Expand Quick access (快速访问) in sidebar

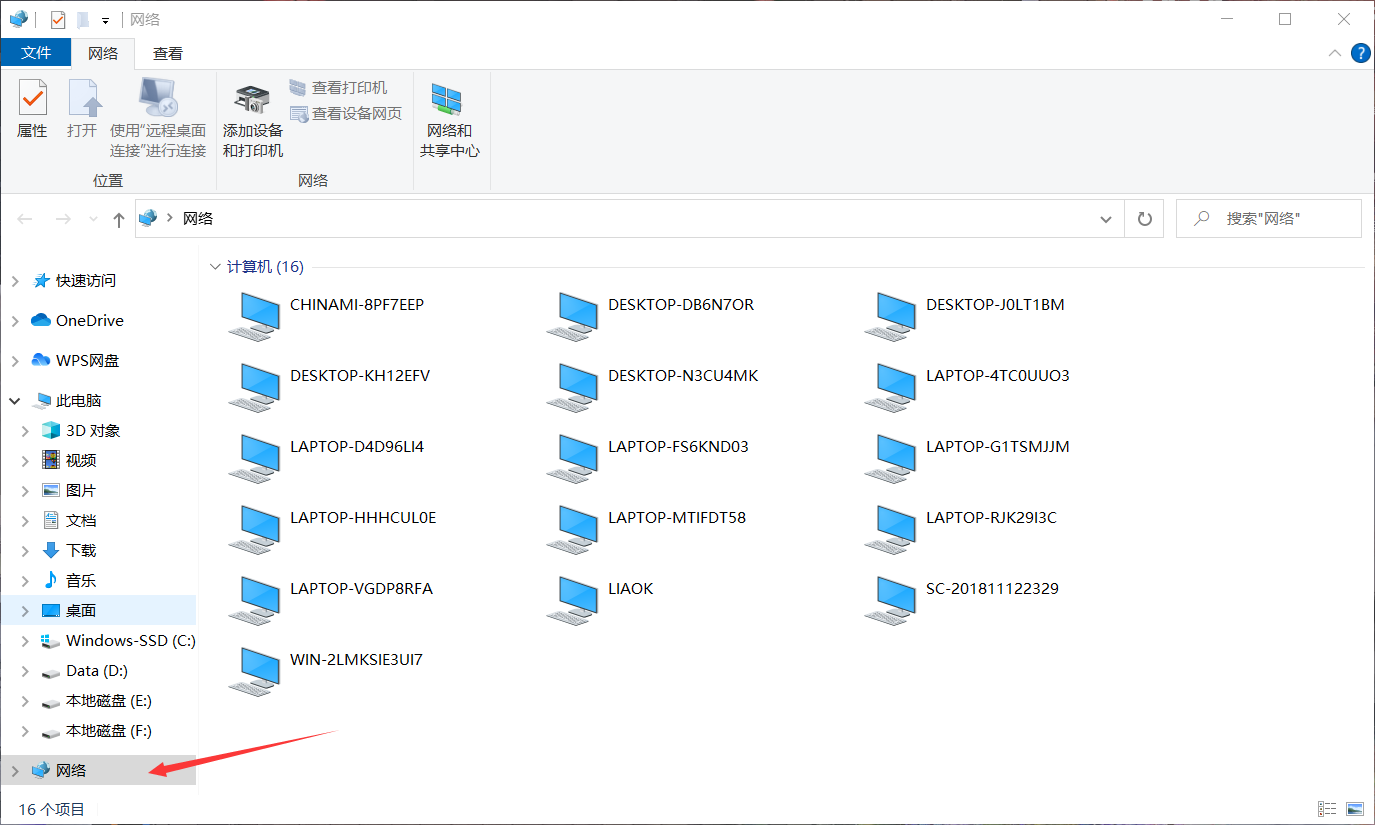(x=14, y=281)
